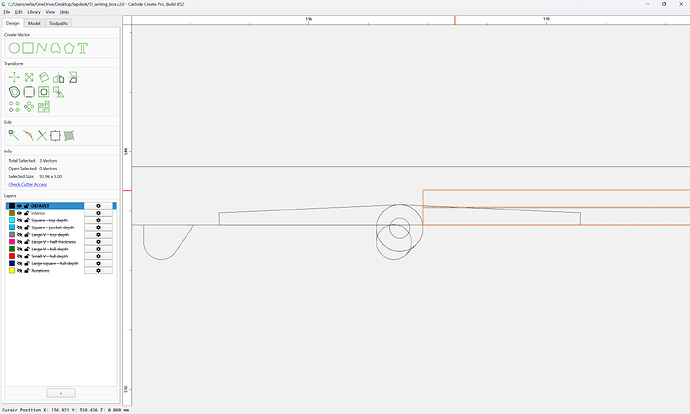Activate the Trim Vectors scissors tool
690x414 pixels.
tap(42, 136)
